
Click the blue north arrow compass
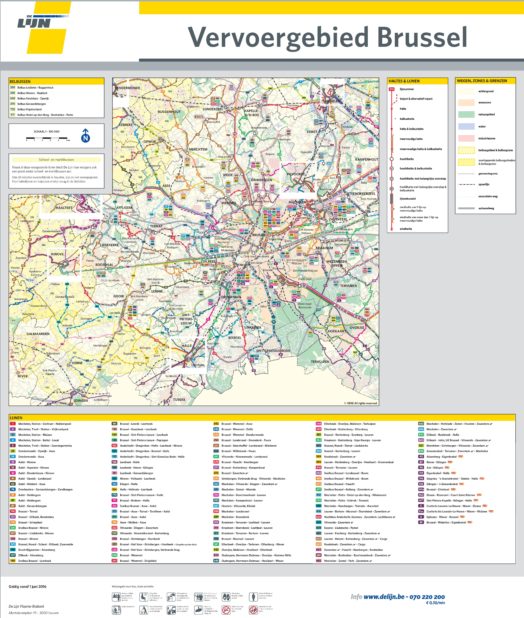[x=85, y=136]
